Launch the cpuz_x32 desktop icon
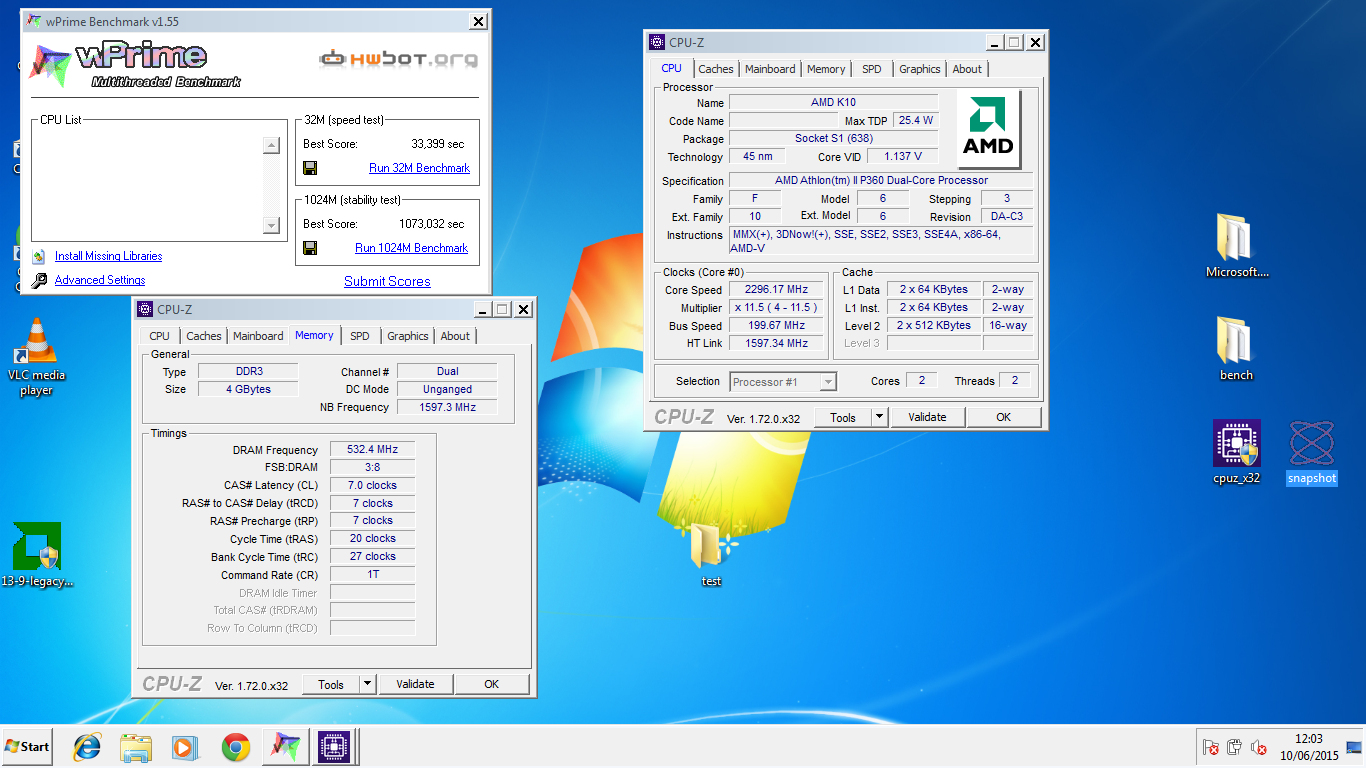The height and width of the screenshot is (768, 1366). click(x=1236, y=452)
